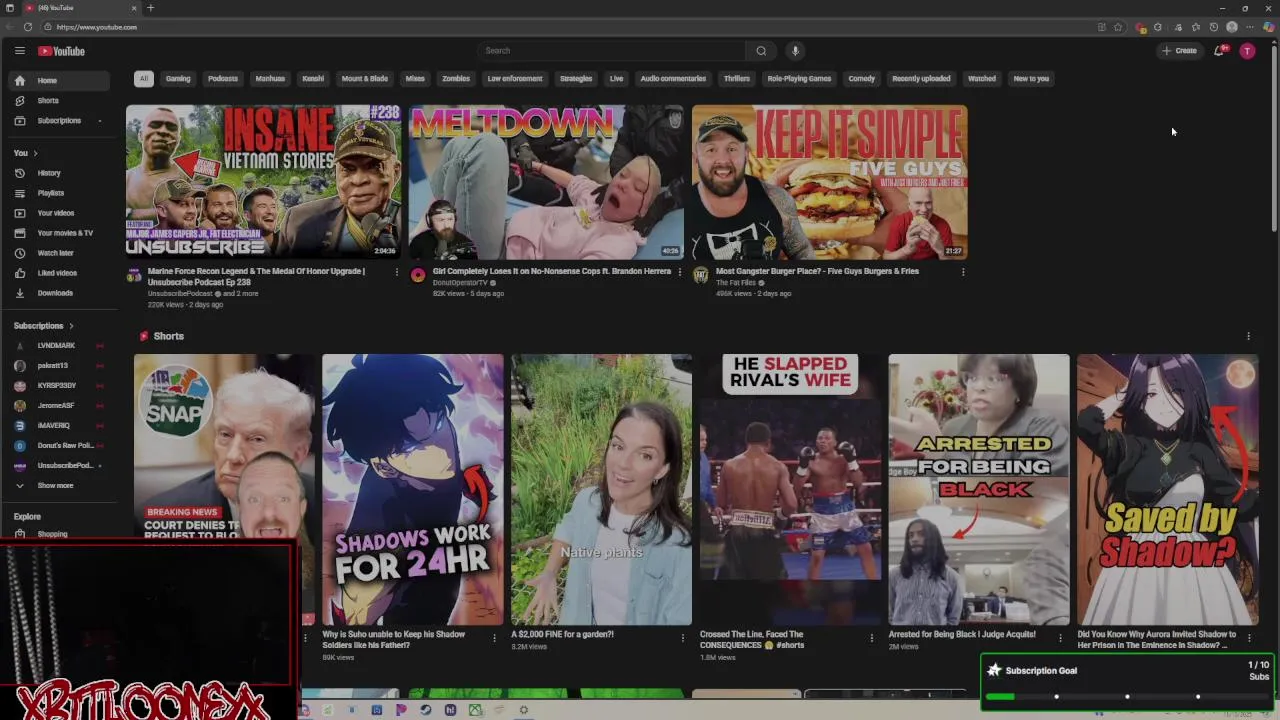Open JeromeASF subscription channel
1280x720 pixels.
(x=59, y=405)
